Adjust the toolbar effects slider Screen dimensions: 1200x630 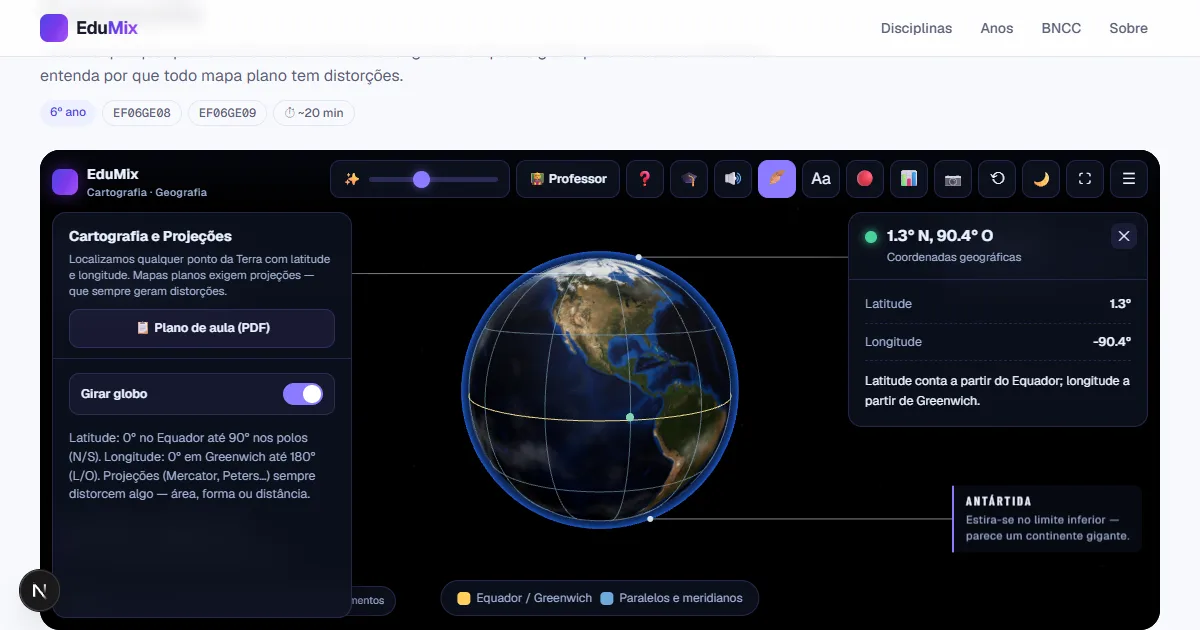pos(433,179)
